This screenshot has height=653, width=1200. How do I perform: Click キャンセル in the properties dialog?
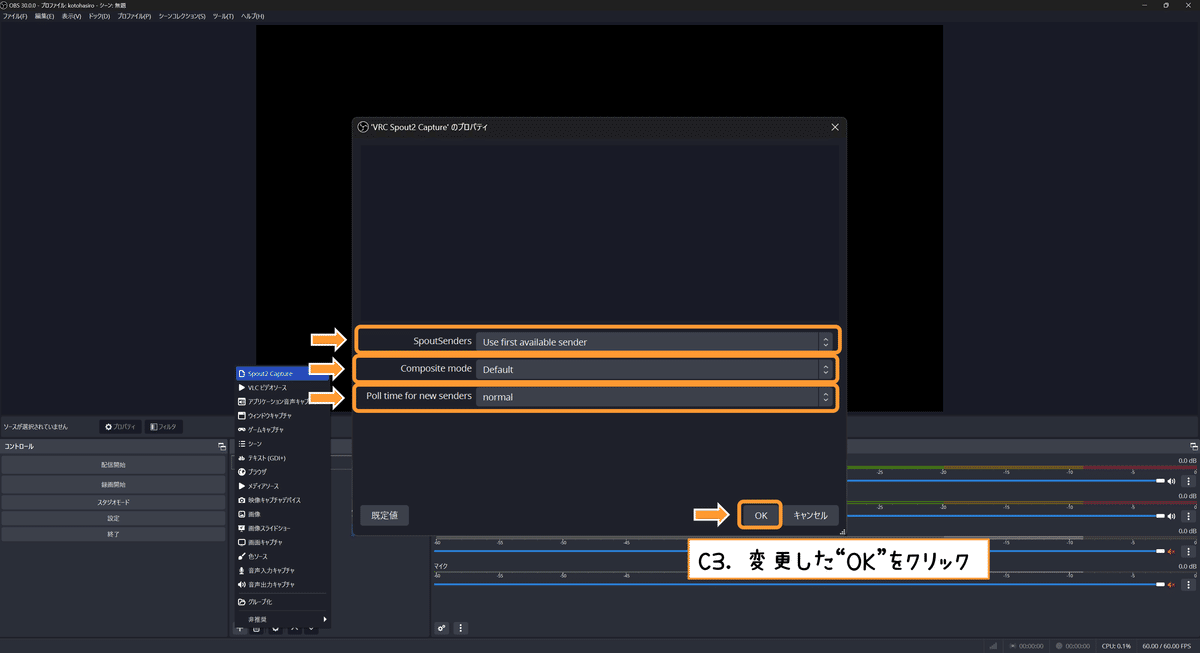pyautogui.click(x=810, y=515)
